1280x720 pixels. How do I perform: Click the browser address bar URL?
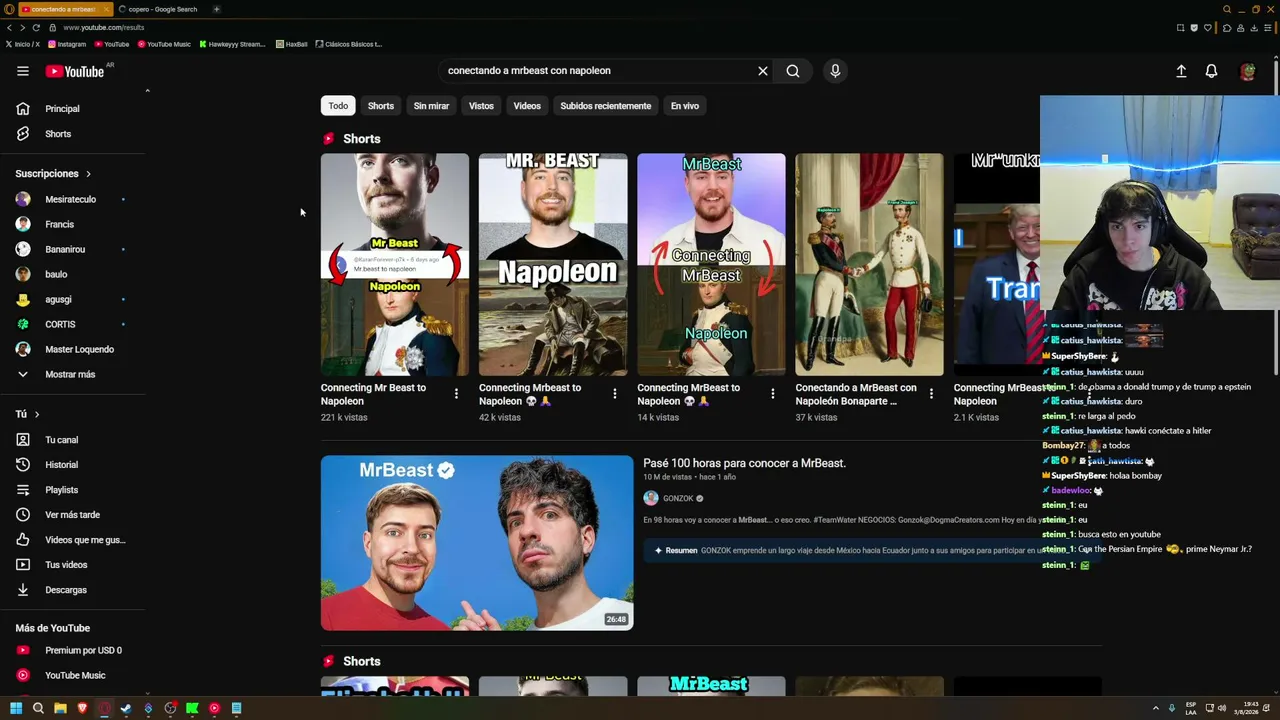tap(104, 27)
